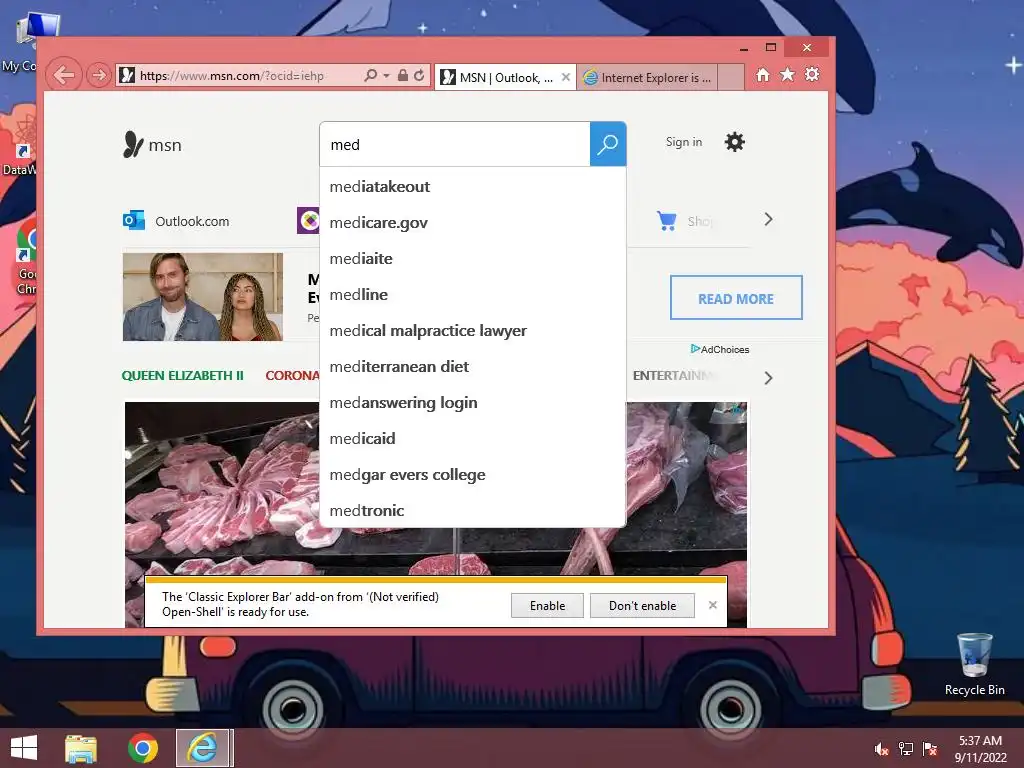Image resolution: width=1024 pixels, height=768 pixels.
Task: Click the MSN search magnifier button
Action: click(x=608, y=144)
